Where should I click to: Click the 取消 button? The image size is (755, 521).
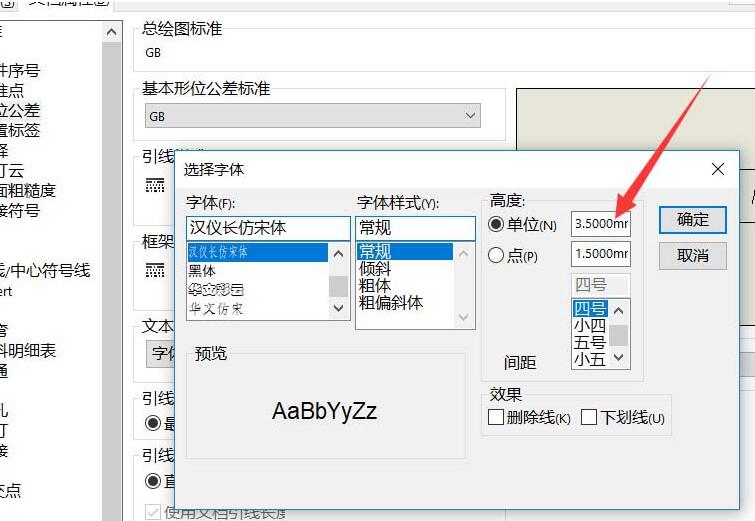692,255
